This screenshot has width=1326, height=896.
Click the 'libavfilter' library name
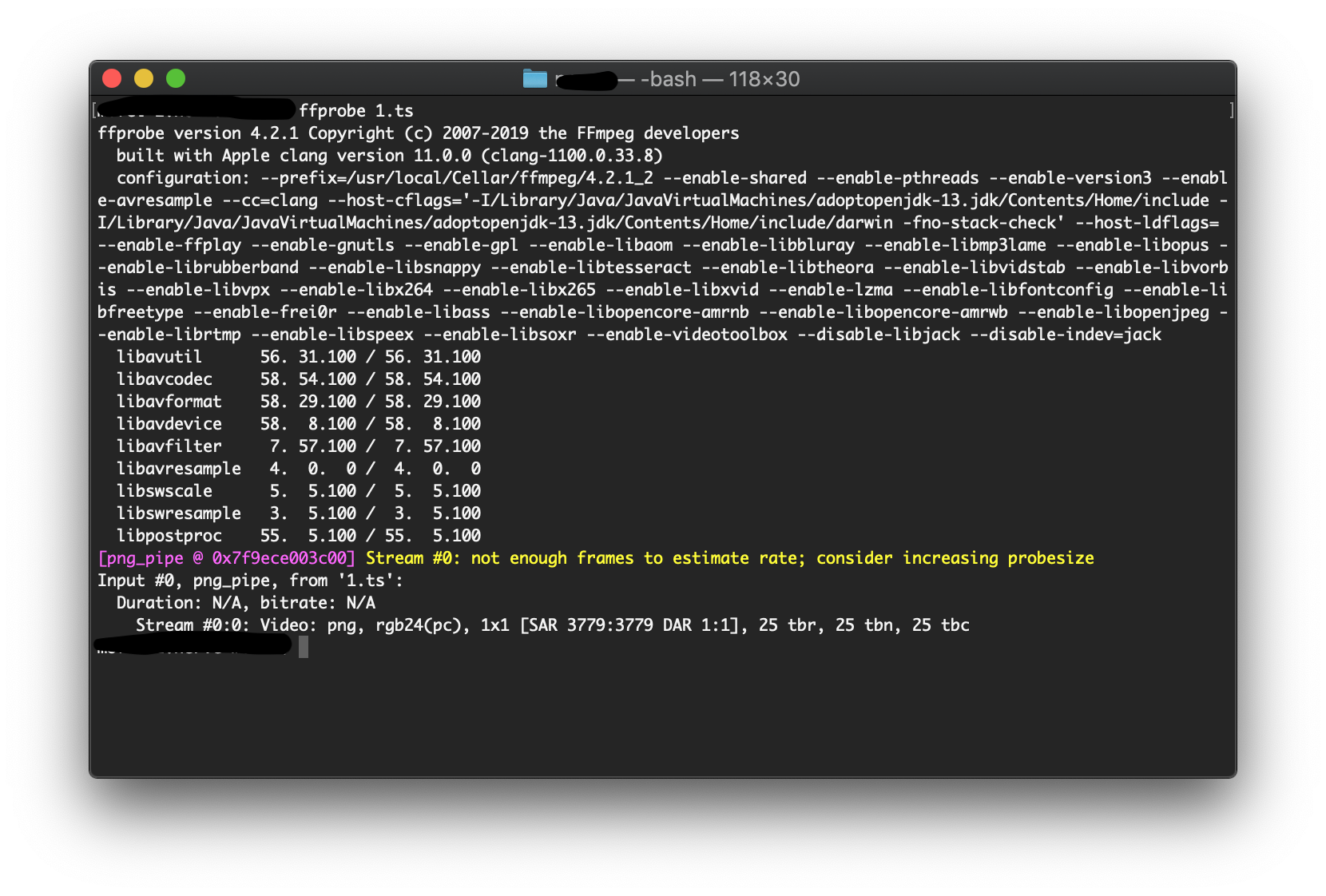[x=169, y=446]
